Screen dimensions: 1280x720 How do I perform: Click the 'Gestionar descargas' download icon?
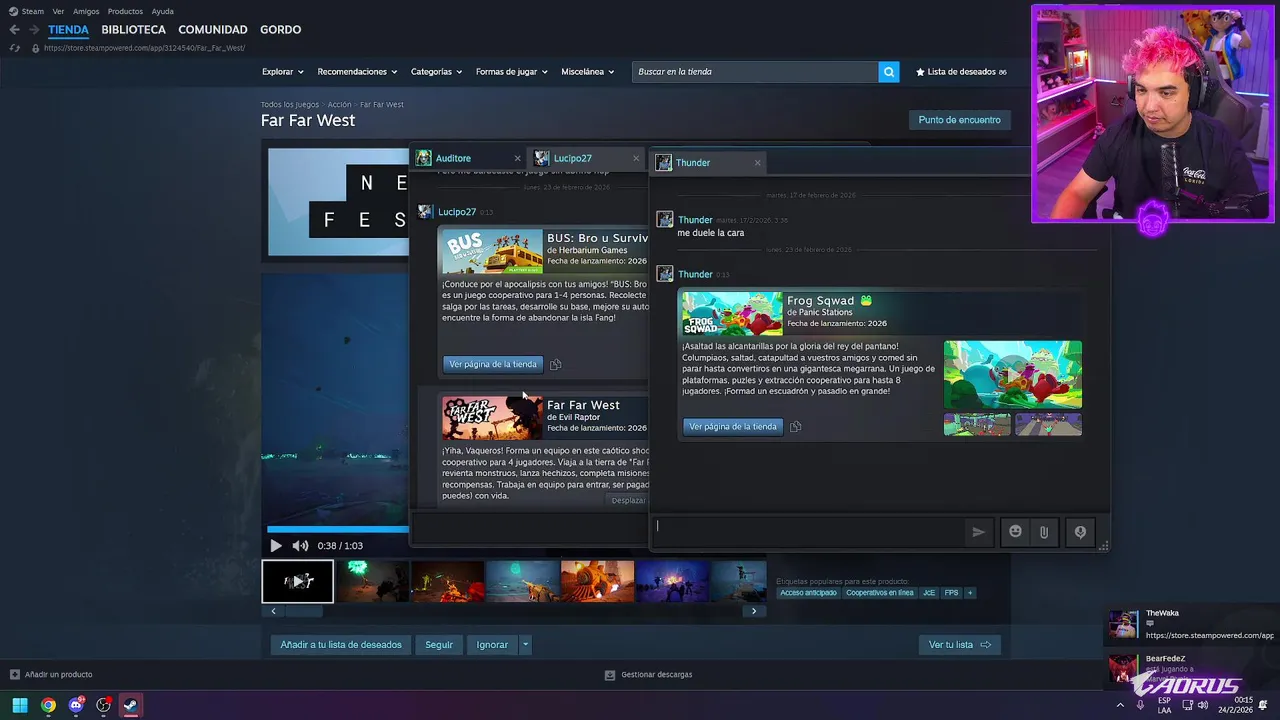tap(610, 675)
